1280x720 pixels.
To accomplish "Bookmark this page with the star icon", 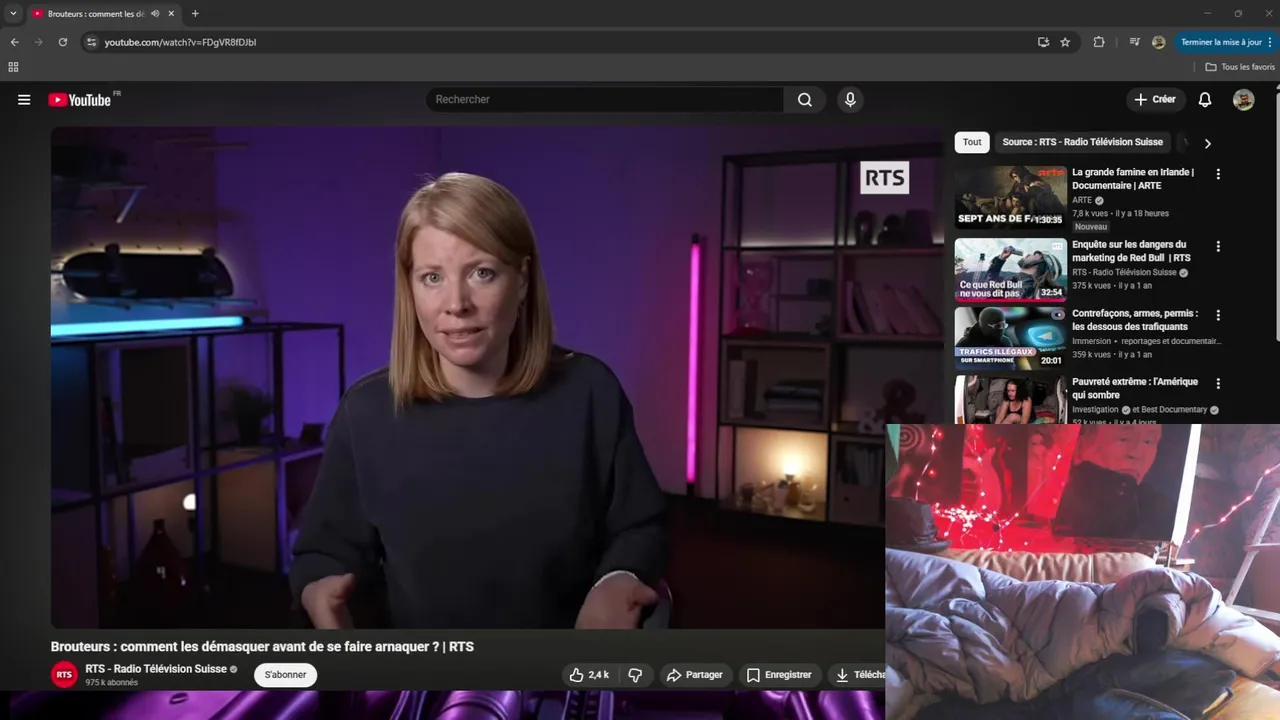I will (1065, 42).
